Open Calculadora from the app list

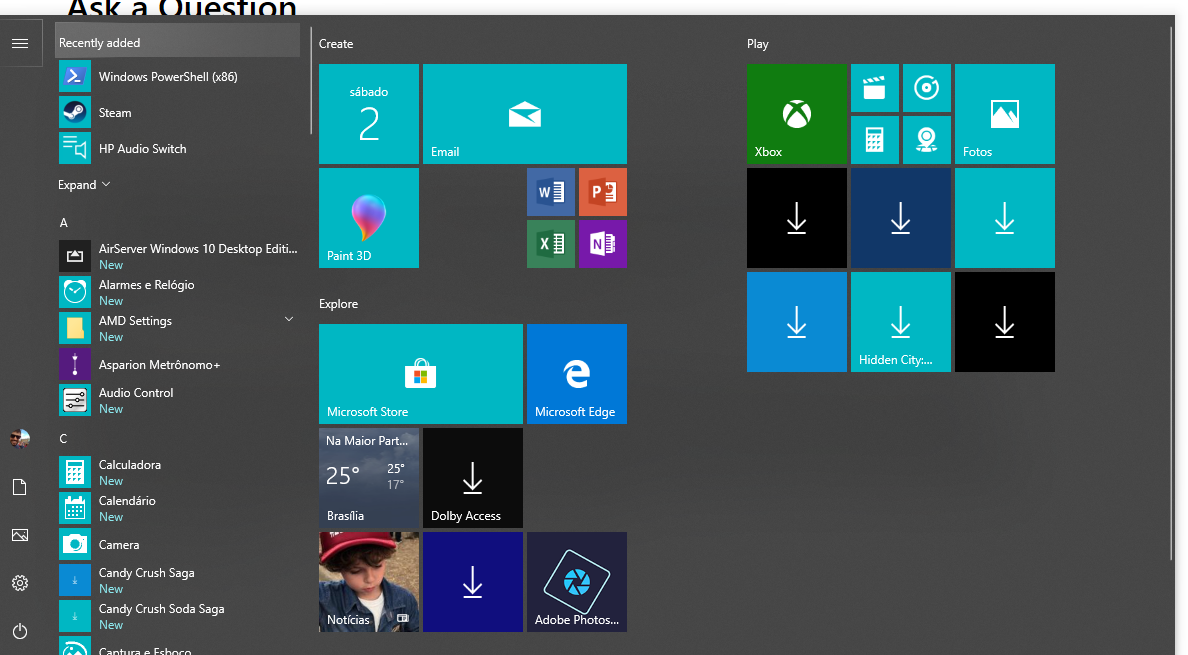coord(179,472)
